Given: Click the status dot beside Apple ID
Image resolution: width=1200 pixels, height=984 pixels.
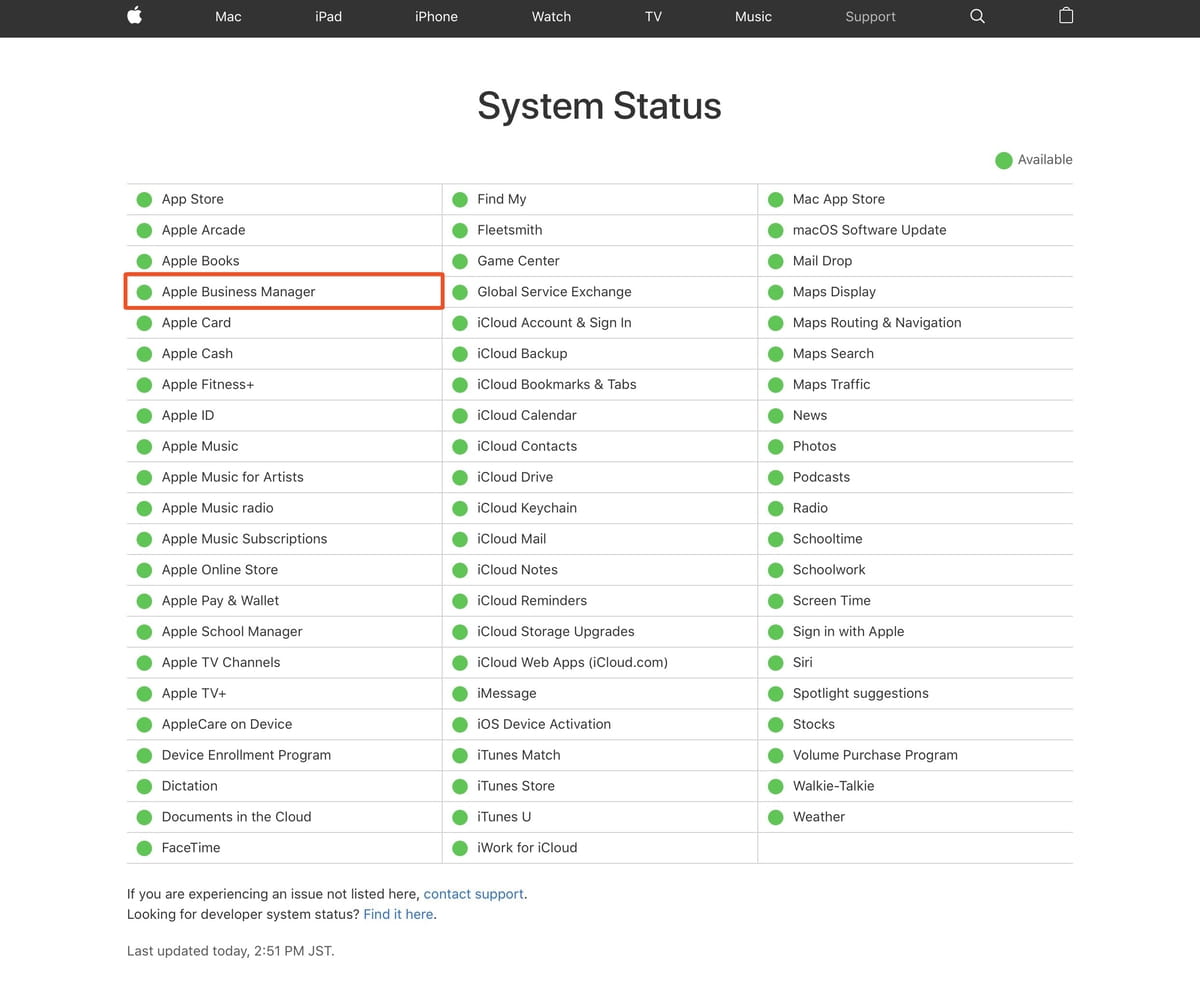Looking at the screenshot, I should pyautogui.click(x=144, y=415).
